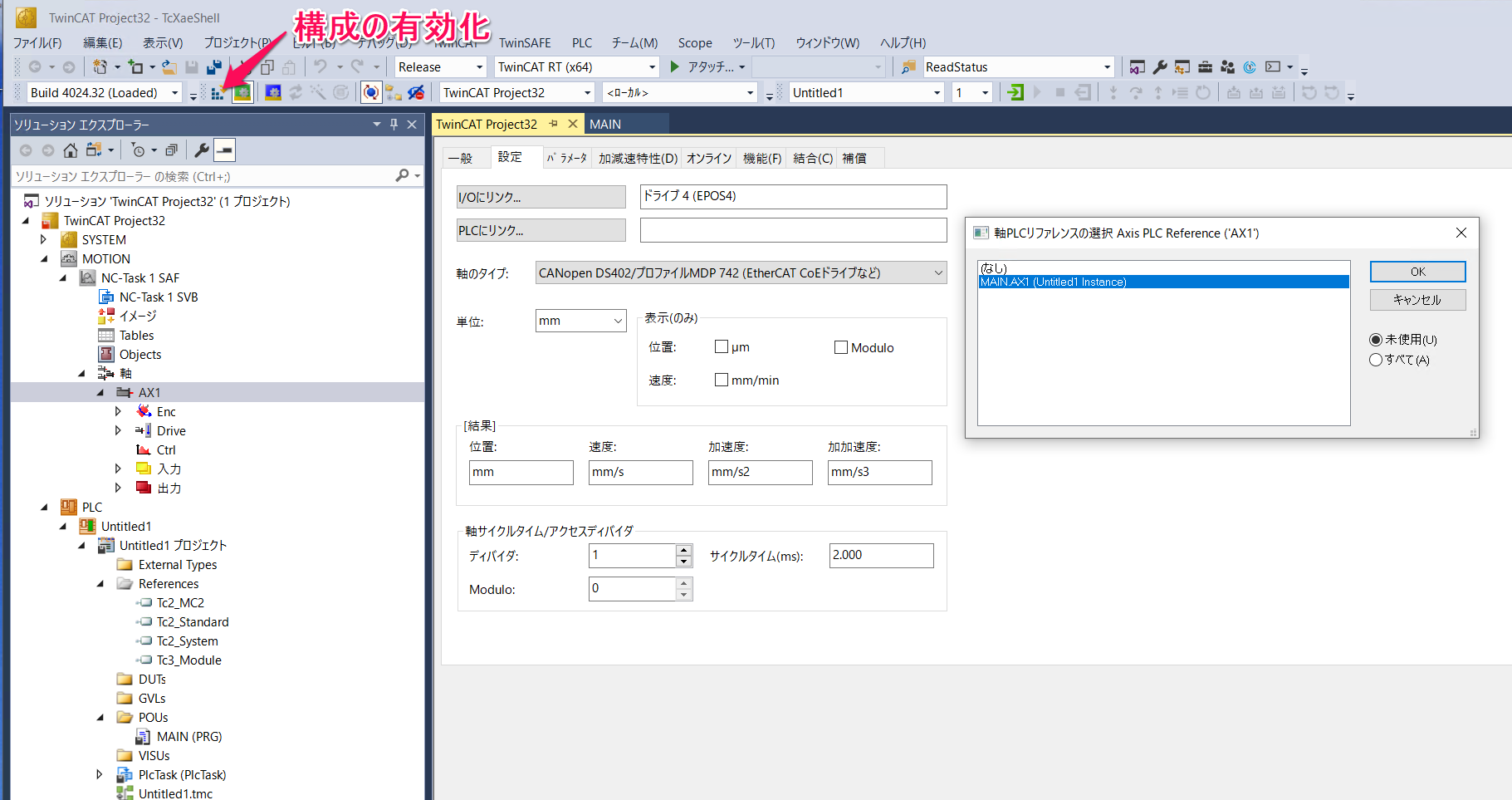Collapse the AX1 axis tree node
Viewport: 1512px width, 800px height.
pos(100,393)
